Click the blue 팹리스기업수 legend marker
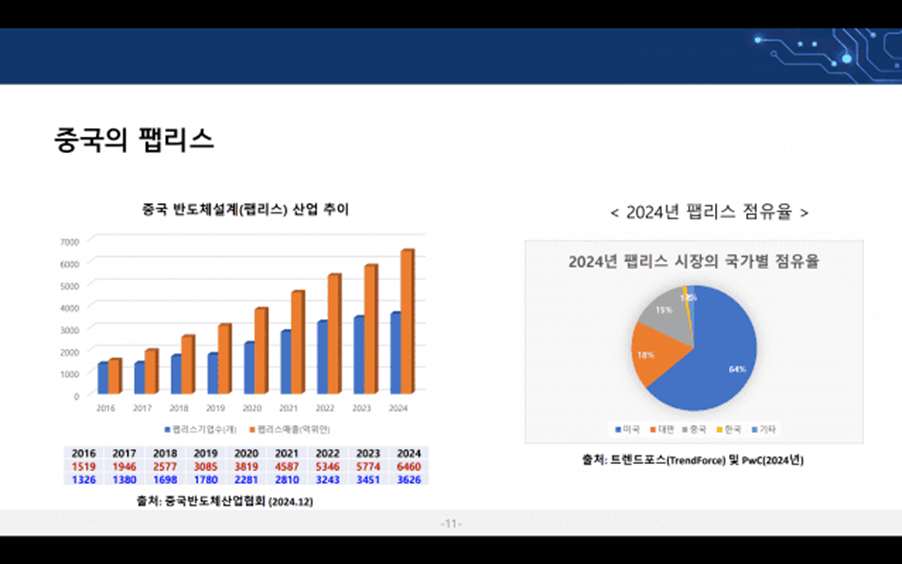The width and height of the screenshot is (902, 564). (x=167, y=429)
